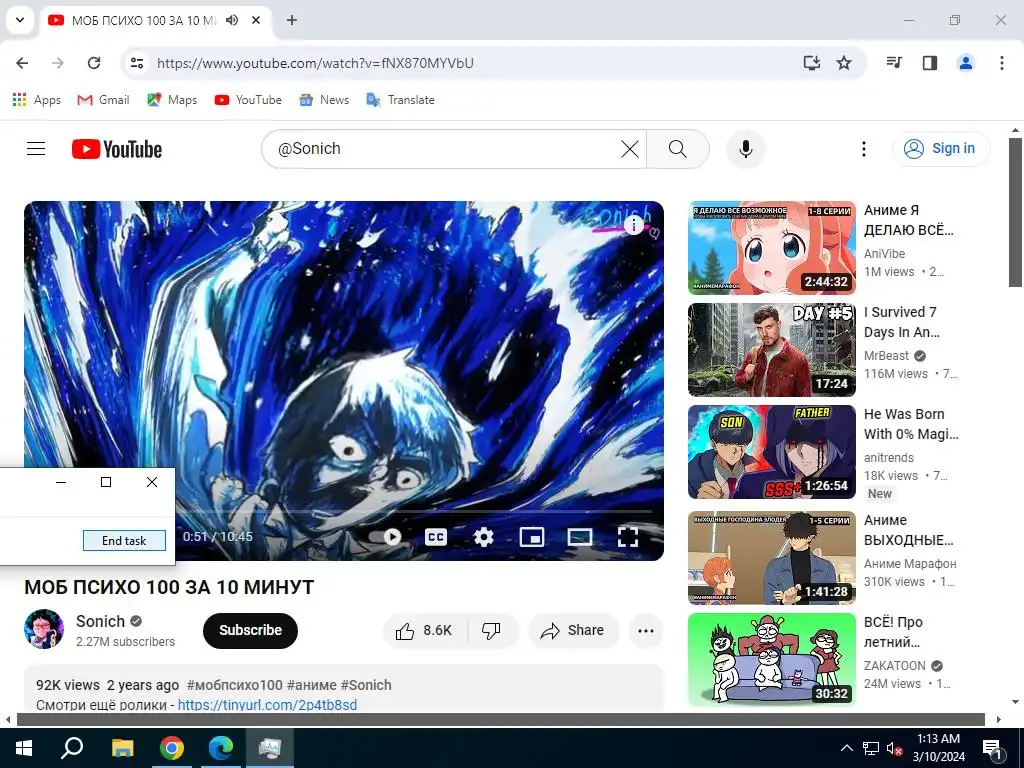The width and height of the screenshot is (1024, 768).
Task: Dislike the video
Action: [x=492, y=630]
